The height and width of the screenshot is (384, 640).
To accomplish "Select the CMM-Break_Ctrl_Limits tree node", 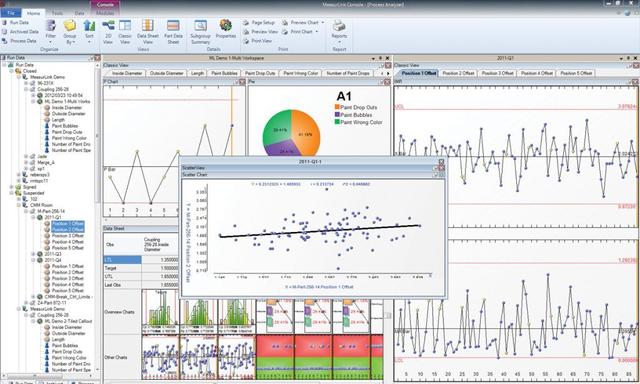I will (68, 297).
